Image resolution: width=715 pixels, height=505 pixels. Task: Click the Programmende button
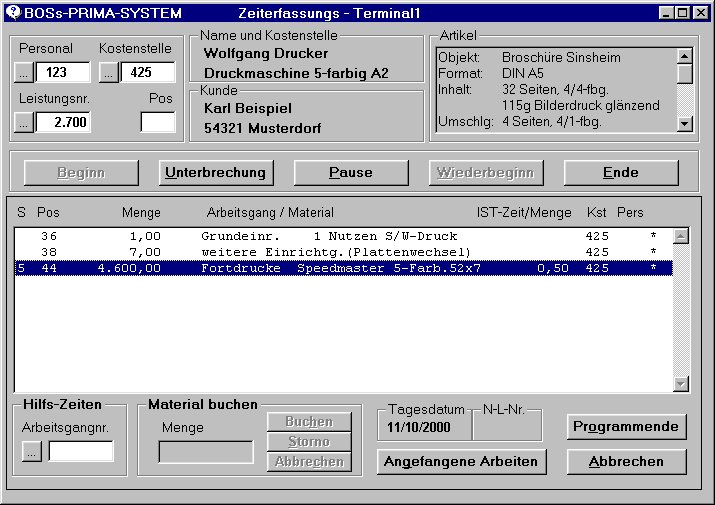pos(627,427)
